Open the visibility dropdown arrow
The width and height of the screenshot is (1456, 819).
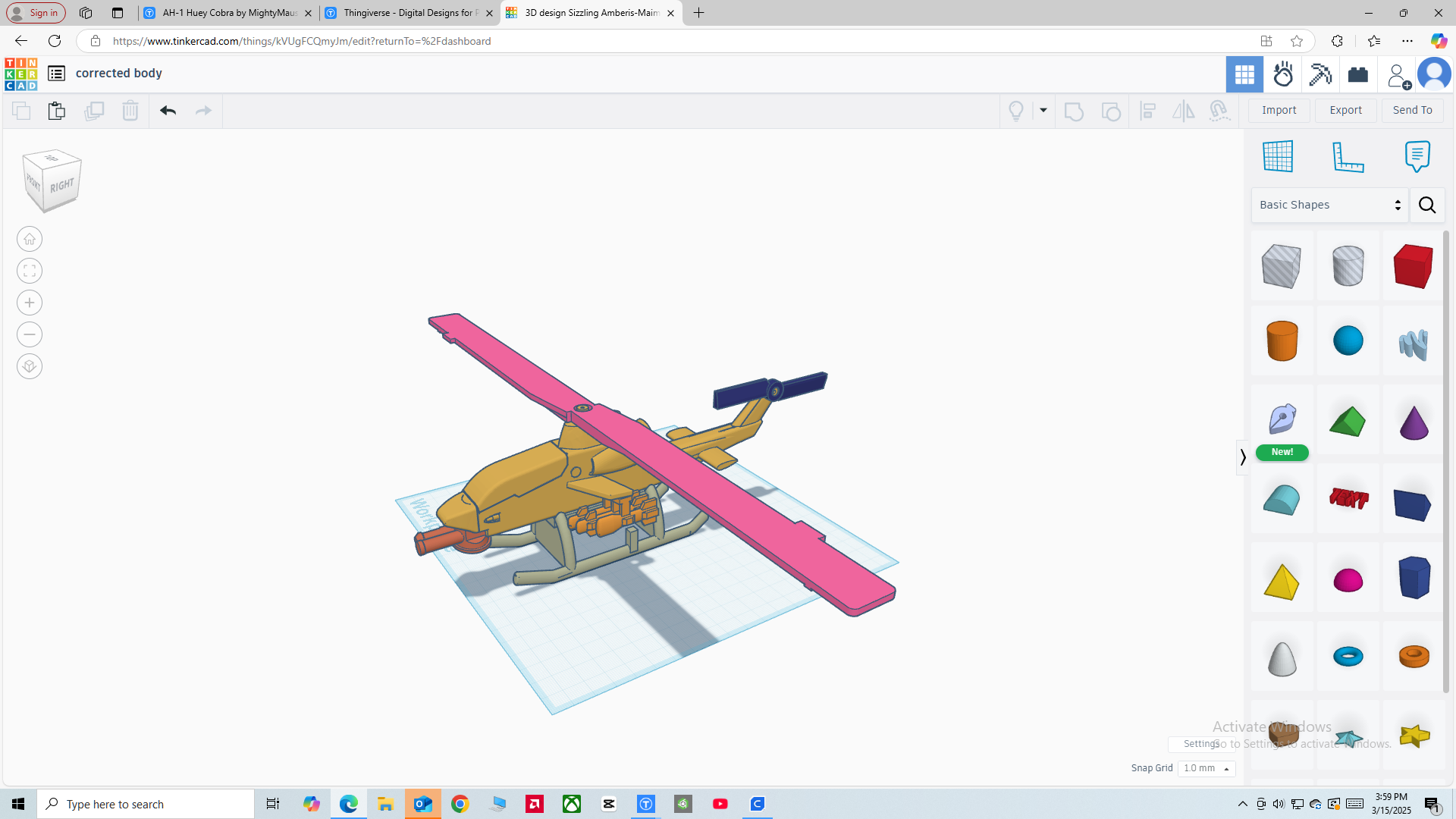point(1043,111)
